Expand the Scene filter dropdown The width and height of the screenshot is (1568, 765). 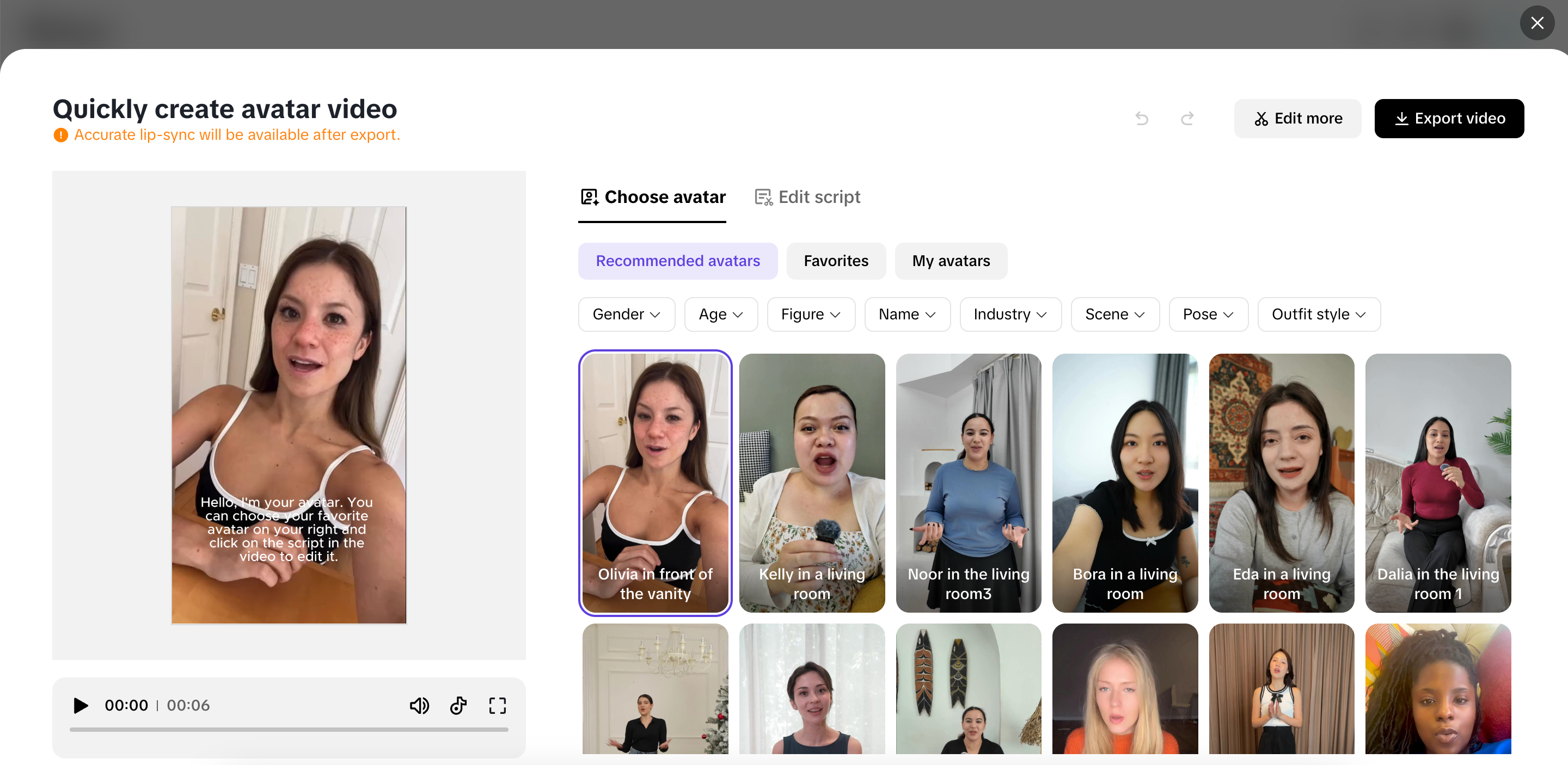pyautogui.click(x=1115, y=314)
